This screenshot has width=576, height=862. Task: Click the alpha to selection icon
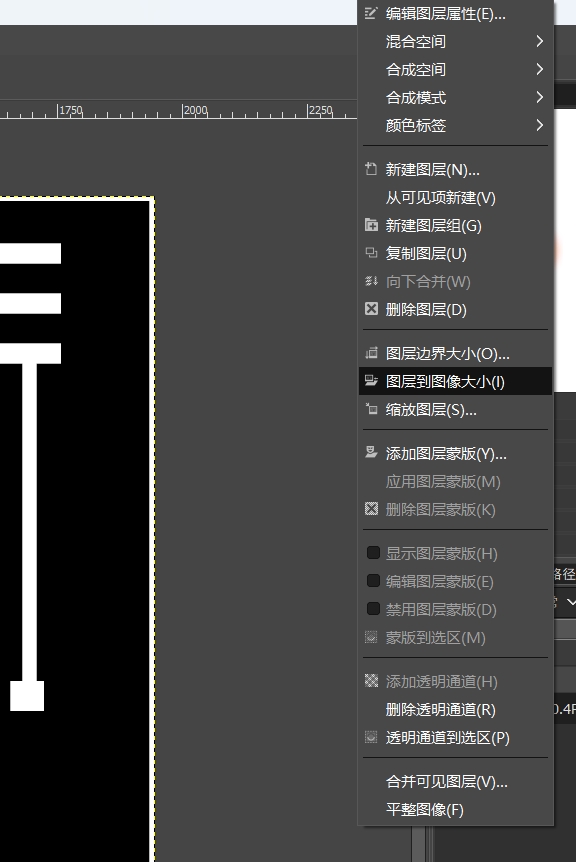[x=372, y=737]
